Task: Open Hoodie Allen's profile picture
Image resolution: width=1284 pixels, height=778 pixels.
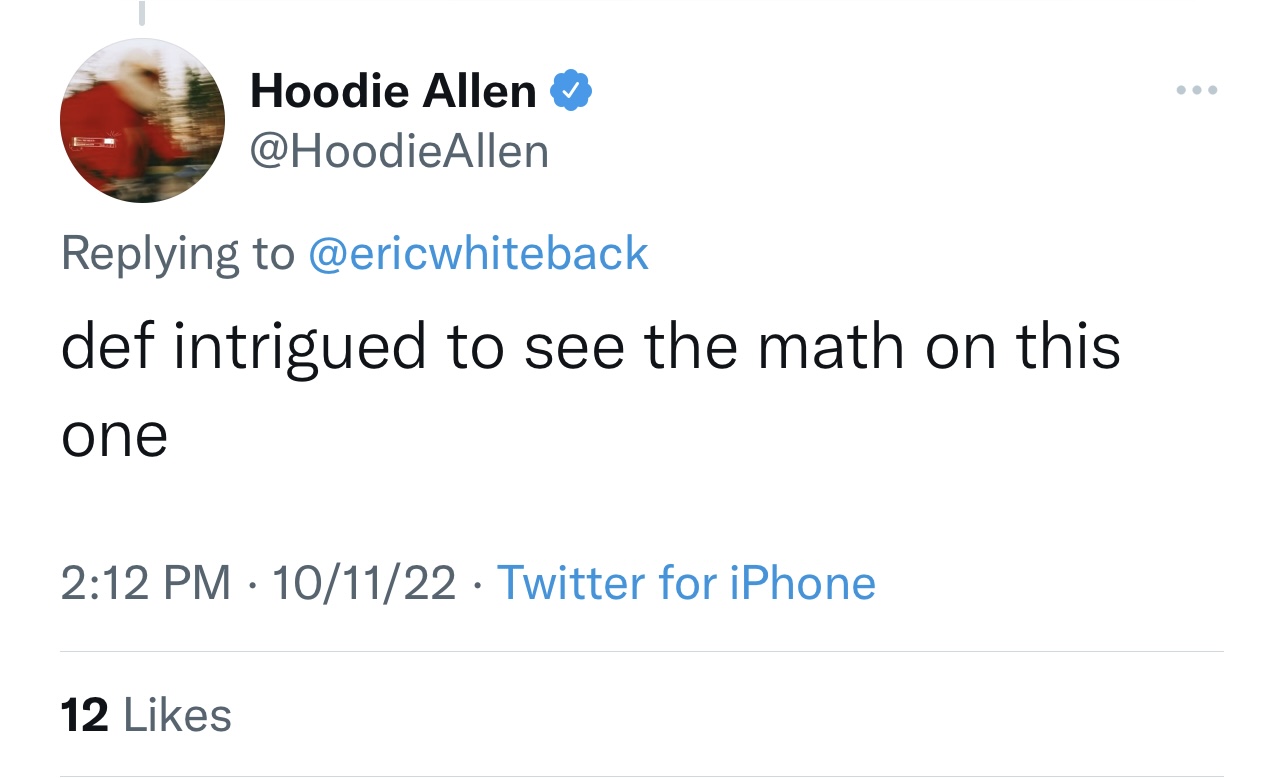Action: click(x=142, y=121)
